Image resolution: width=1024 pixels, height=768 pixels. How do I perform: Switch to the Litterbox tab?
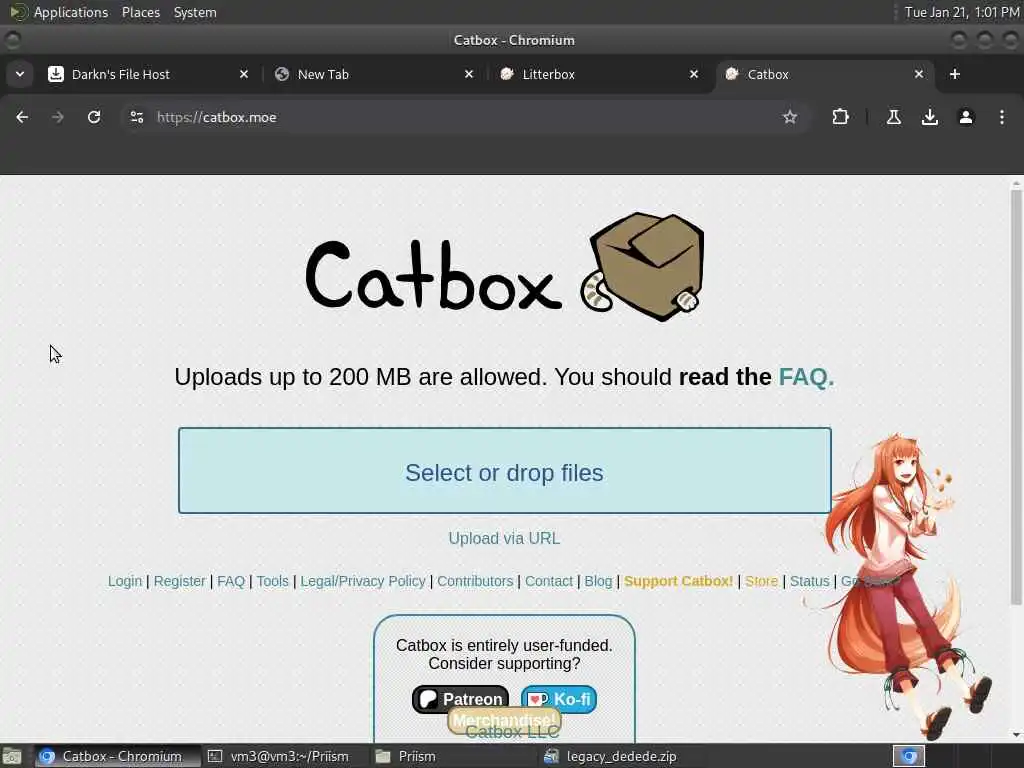pyautogui.click(x=599, y=74)
